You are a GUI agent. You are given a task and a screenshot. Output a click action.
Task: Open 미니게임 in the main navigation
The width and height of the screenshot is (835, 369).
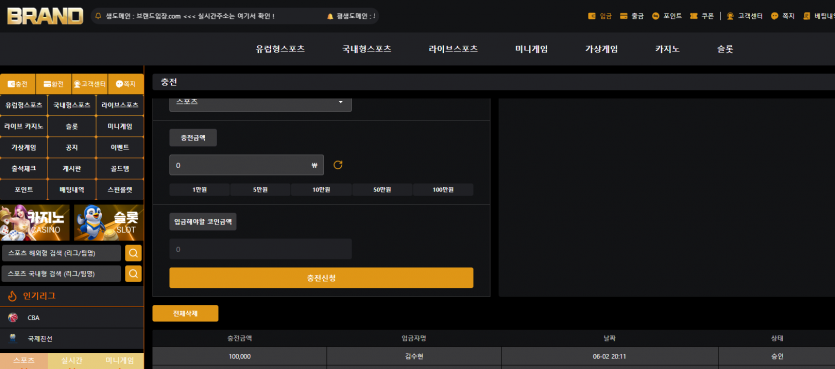click(x=531, y=49)
